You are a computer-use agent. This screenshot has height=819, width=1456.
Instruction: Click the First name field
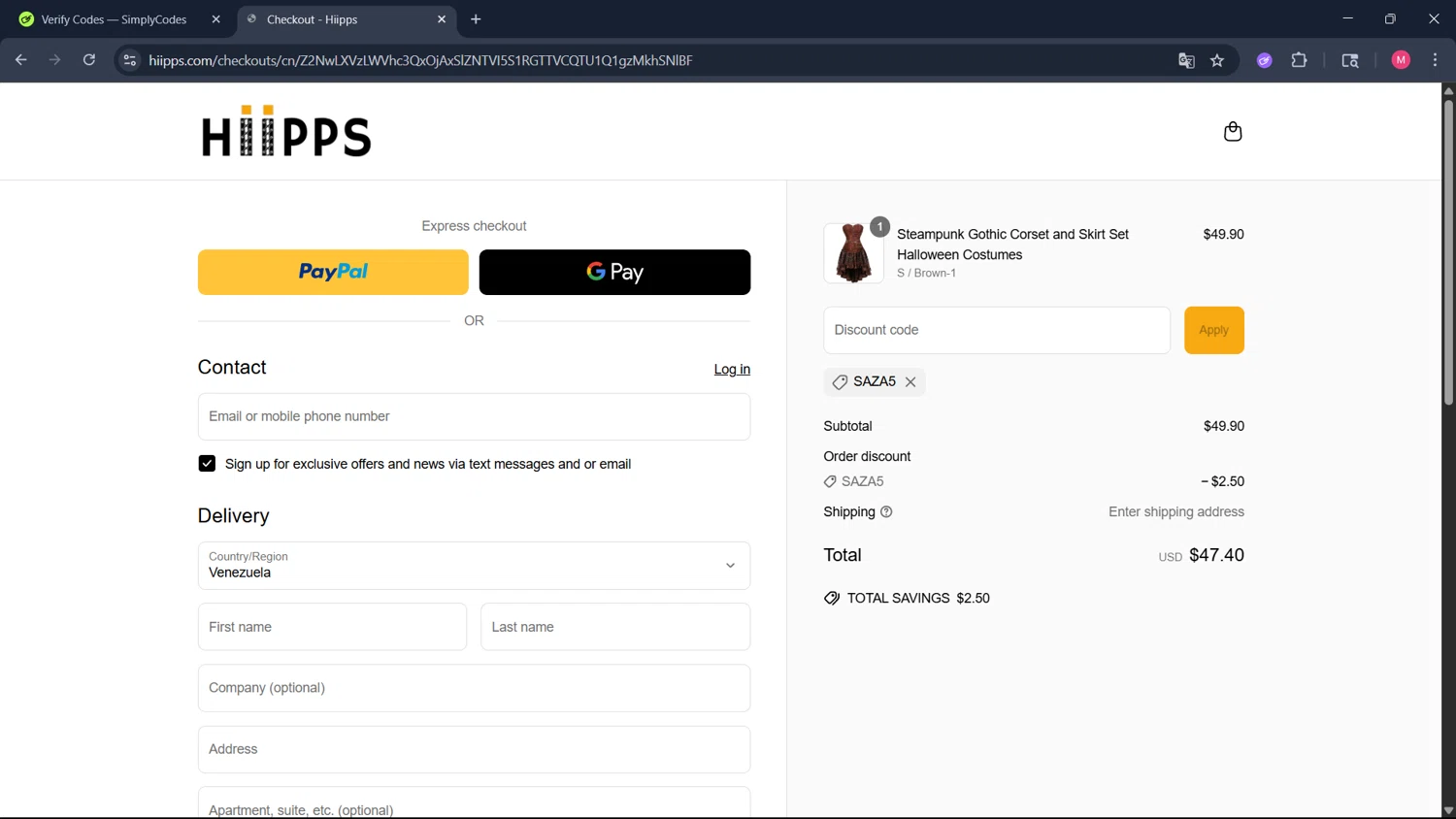tap(332, 627)
